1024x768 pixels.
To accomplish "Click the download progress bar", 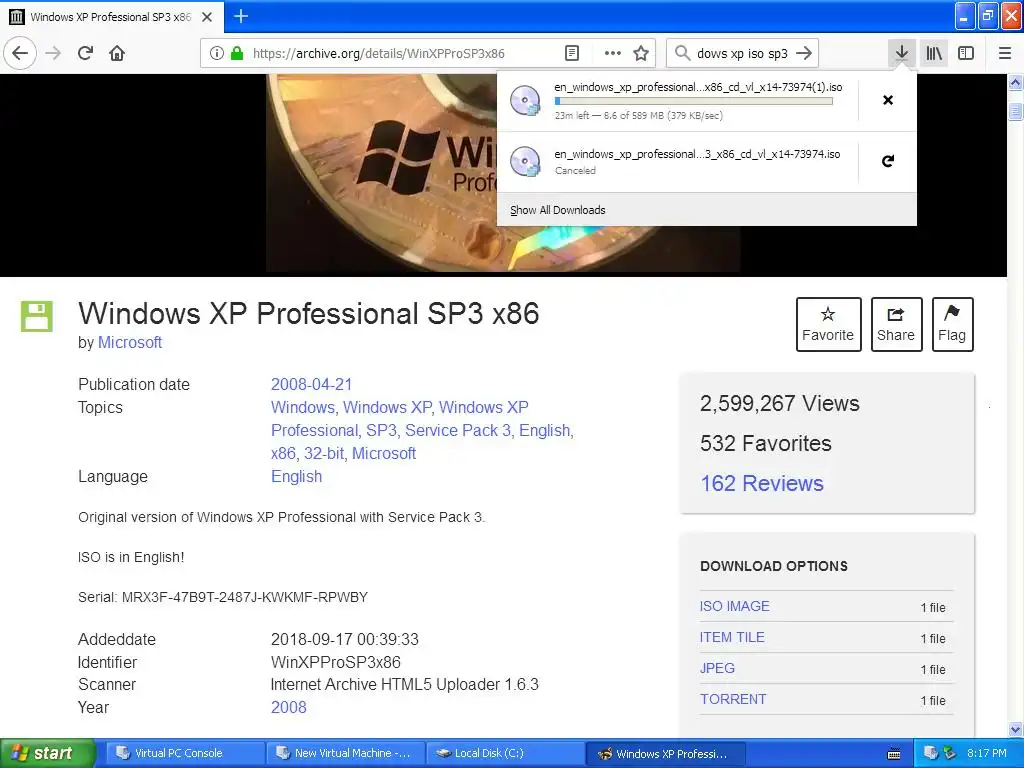I will (x=694, y=101).
